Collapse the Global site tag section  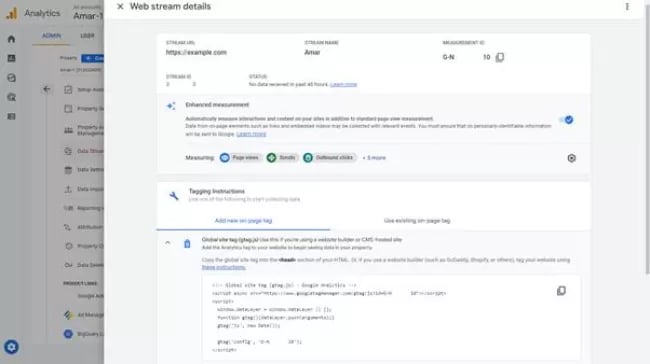coord(167,243)
